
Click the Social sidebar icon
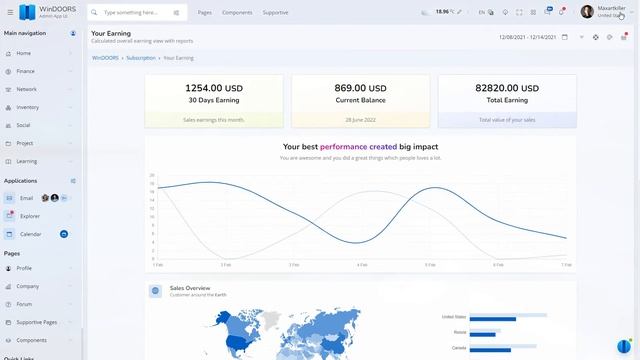point(8,125)
